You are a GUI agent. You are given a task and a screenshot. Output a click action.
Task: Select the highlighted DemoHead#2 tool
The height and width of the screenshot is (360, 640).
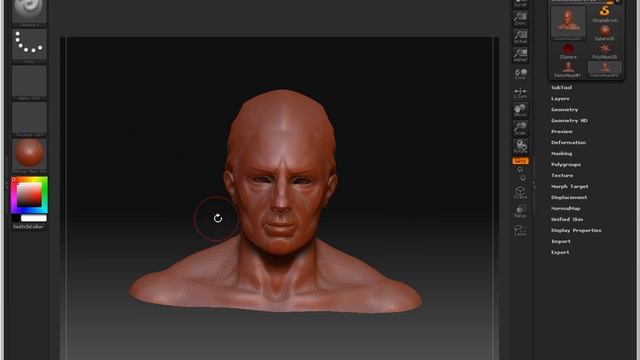(x=605, y=69)
